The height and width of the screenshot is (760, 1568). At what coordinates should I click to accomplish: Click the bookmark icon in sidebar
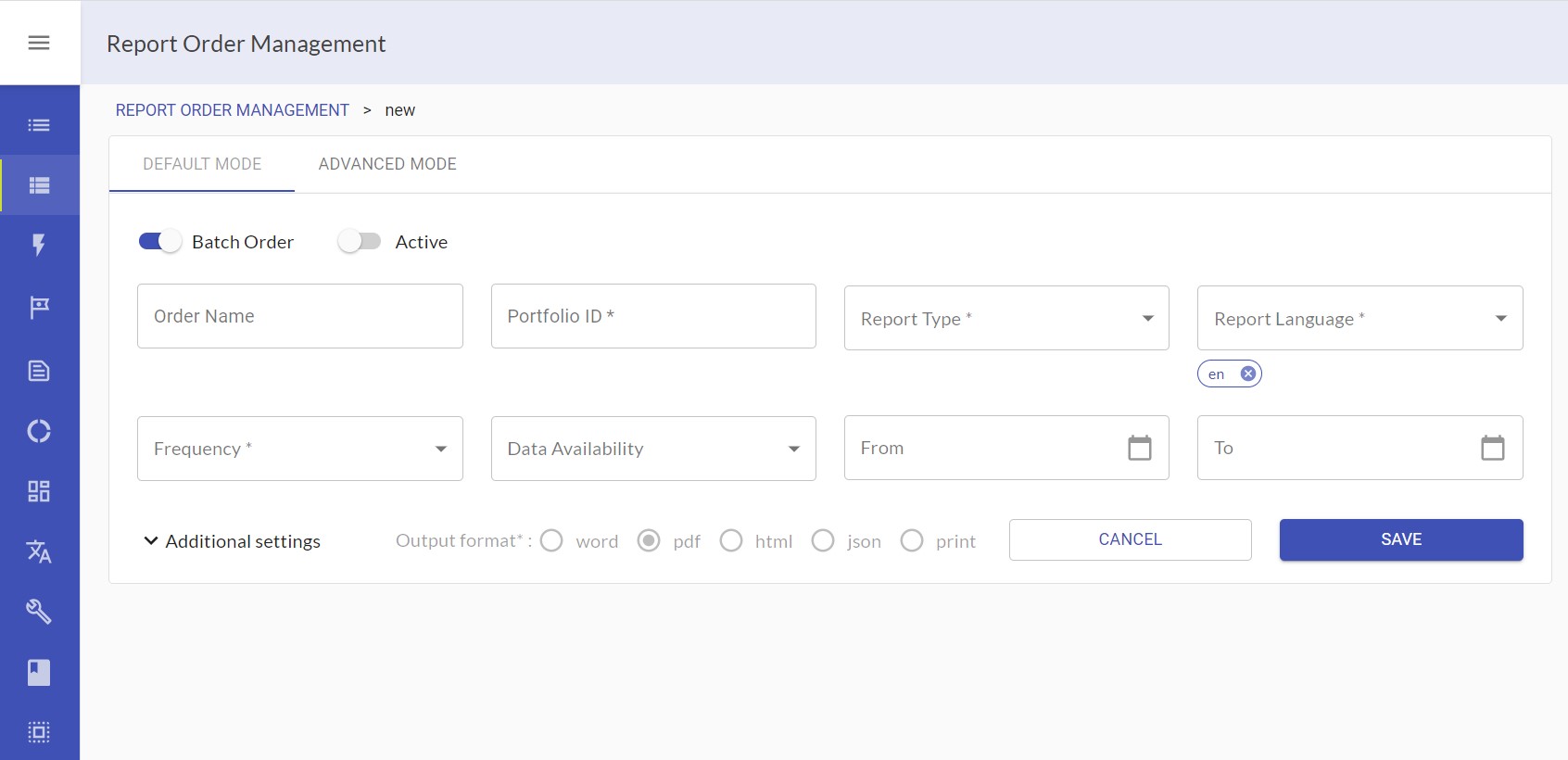coord(39,672)
